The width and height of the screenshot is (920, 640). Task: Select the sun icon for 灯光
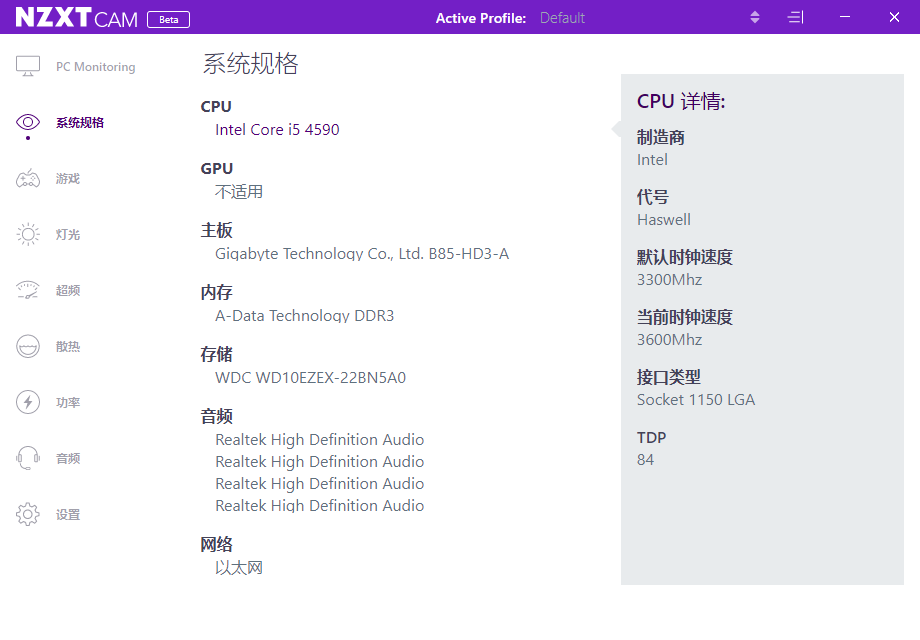28,234
